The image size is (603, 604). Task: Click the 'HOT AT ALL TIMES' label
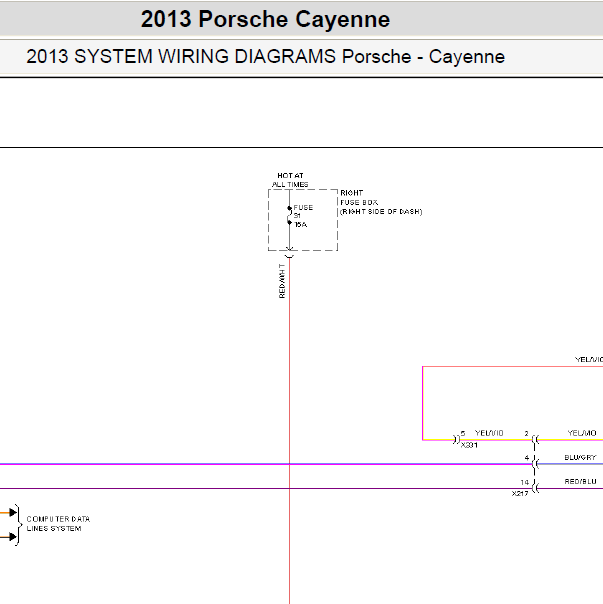(290, 180)
